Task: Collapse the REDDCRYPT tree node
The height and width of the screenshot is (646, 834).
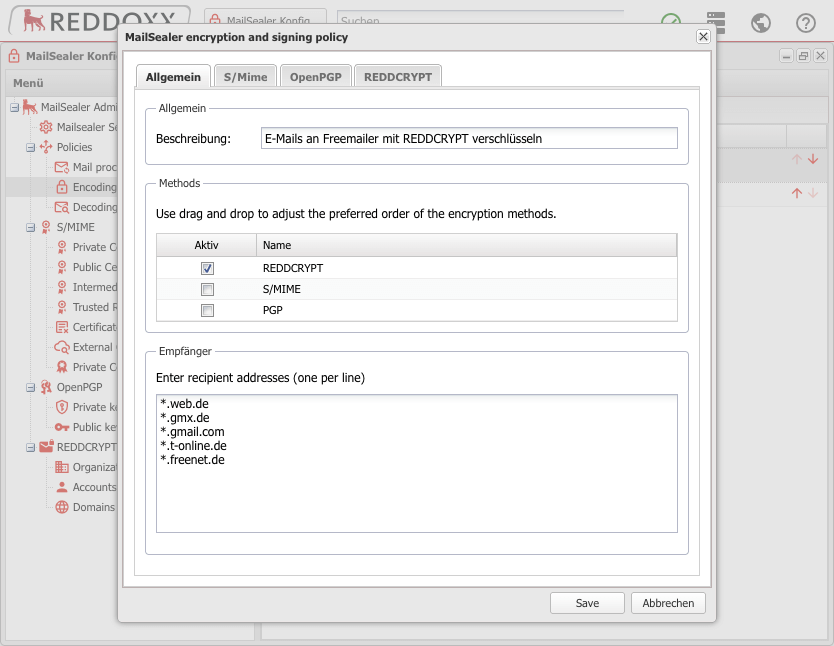Action: pyautogui.click(x=31, y=448)
